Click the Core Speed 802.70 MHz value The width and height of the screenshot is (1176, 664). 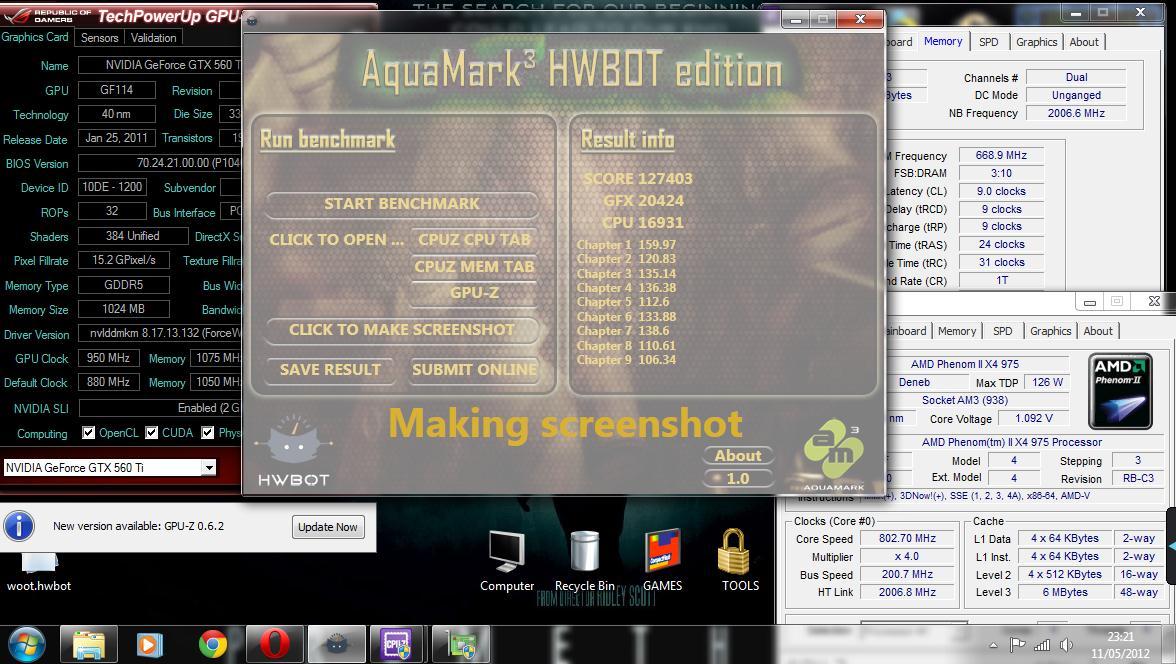click(x=908, y=538)
